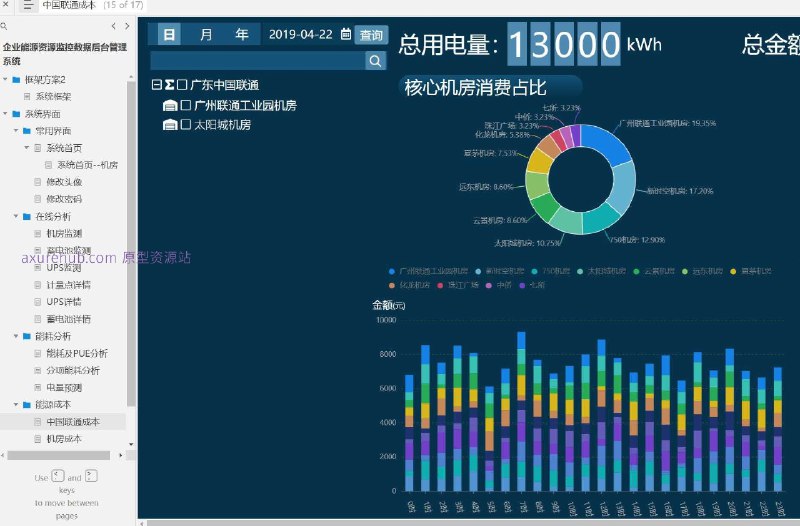The height and width of the screenshot is (526, 800).
Task: Click the page icon beside 电量预测
Action: (38, 388)
